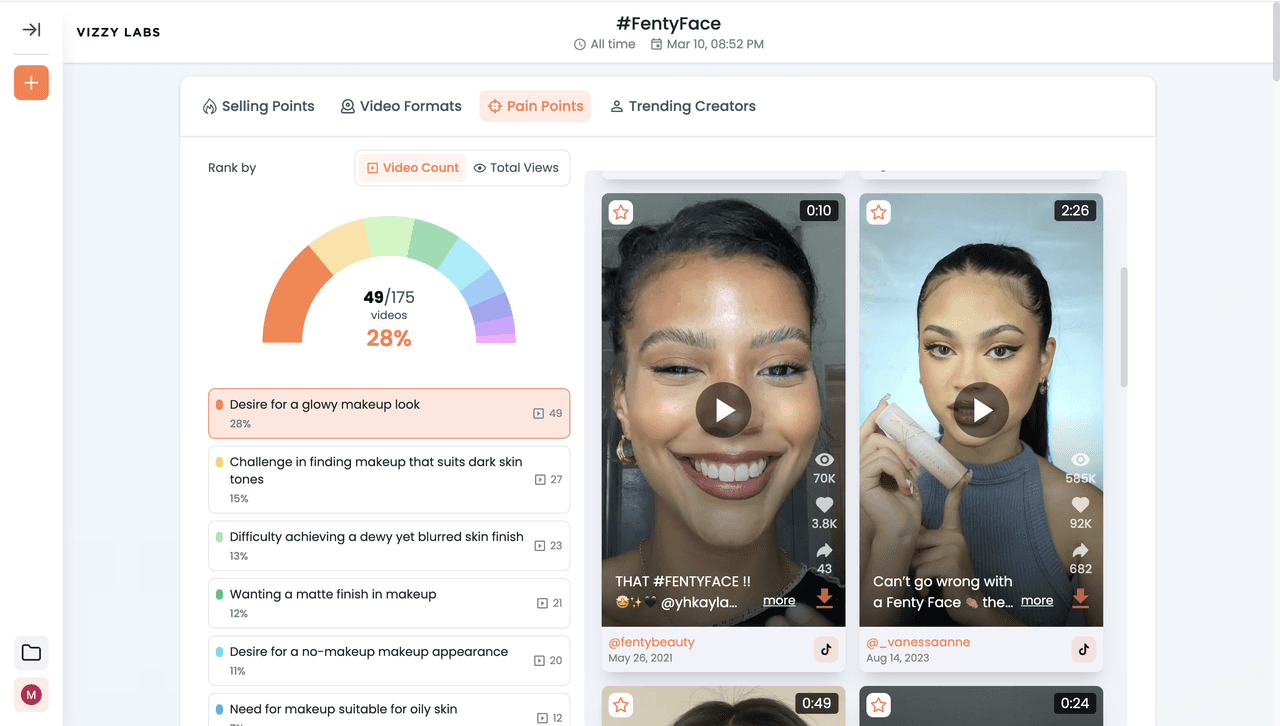Screen dimensions: 1280x726
Task: Select 'Wanting a matte finish in makeup'
Action: [x=389, y=603]
